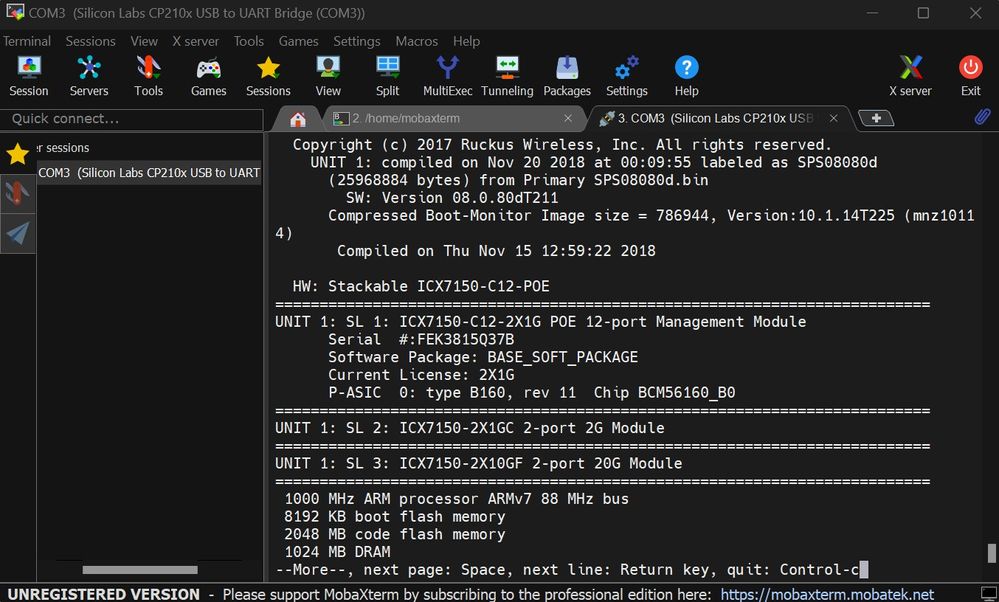Select COM3 session in sidebar list

(x=149, y=173)
